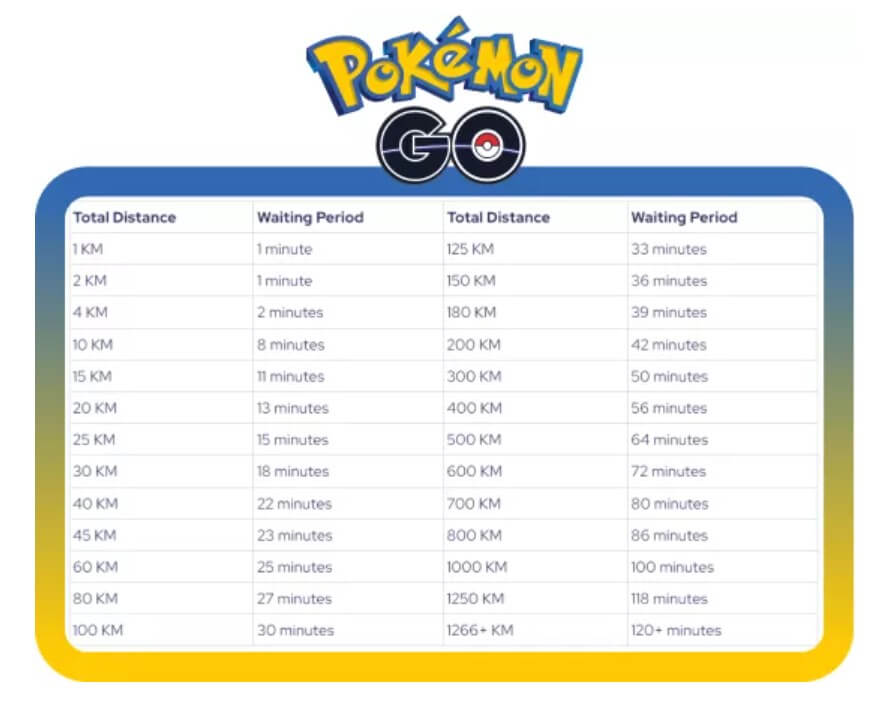884x707 pixels.
Task: Click the Poké Ball inside the GO logo
Action: 484,143
